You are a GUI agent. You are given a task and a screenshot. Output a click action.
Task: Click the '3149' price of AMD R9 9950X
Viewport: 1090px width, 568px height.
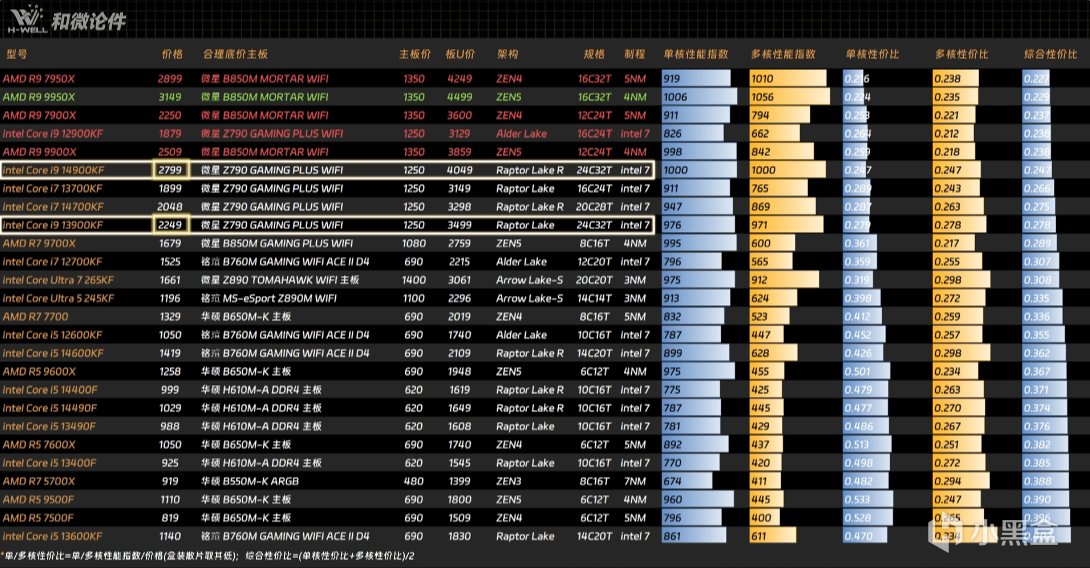click(170, 97)
